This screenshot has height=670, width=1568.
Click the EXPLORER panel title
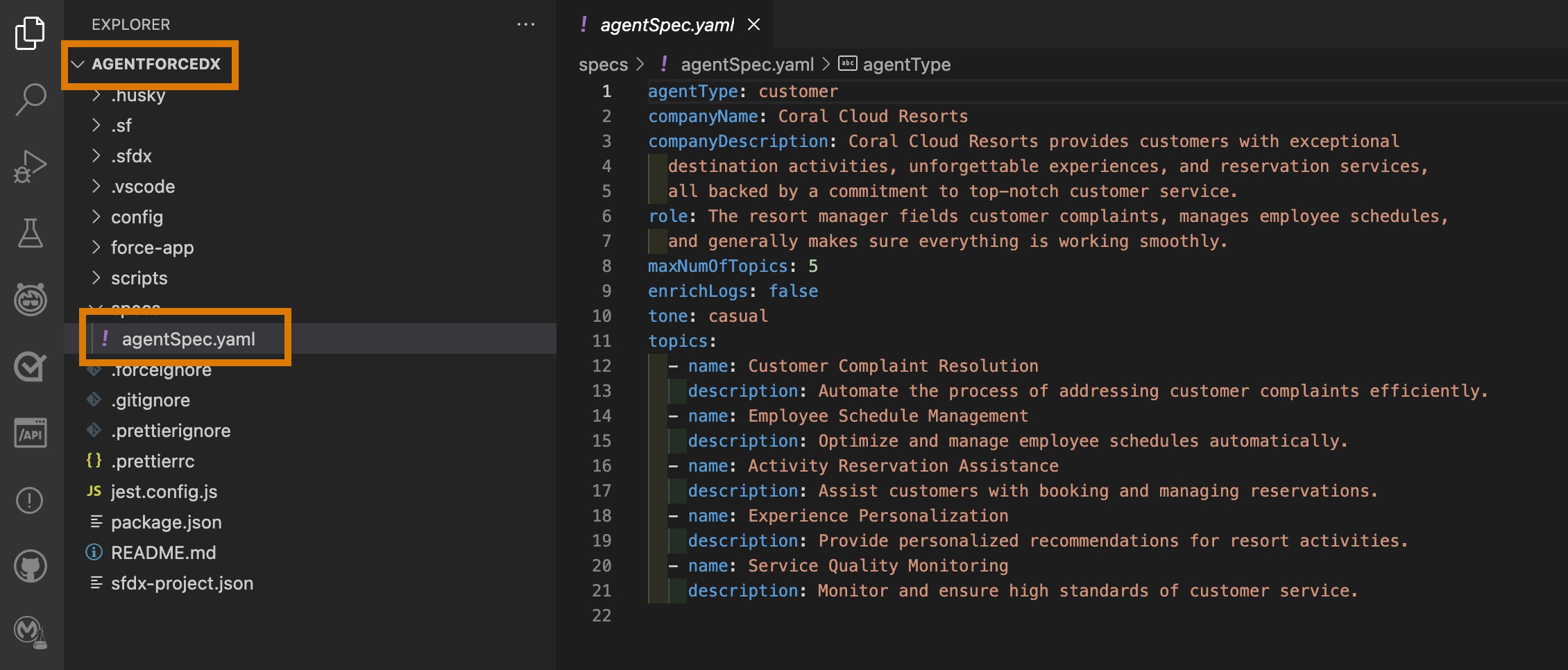coord(130,24)
